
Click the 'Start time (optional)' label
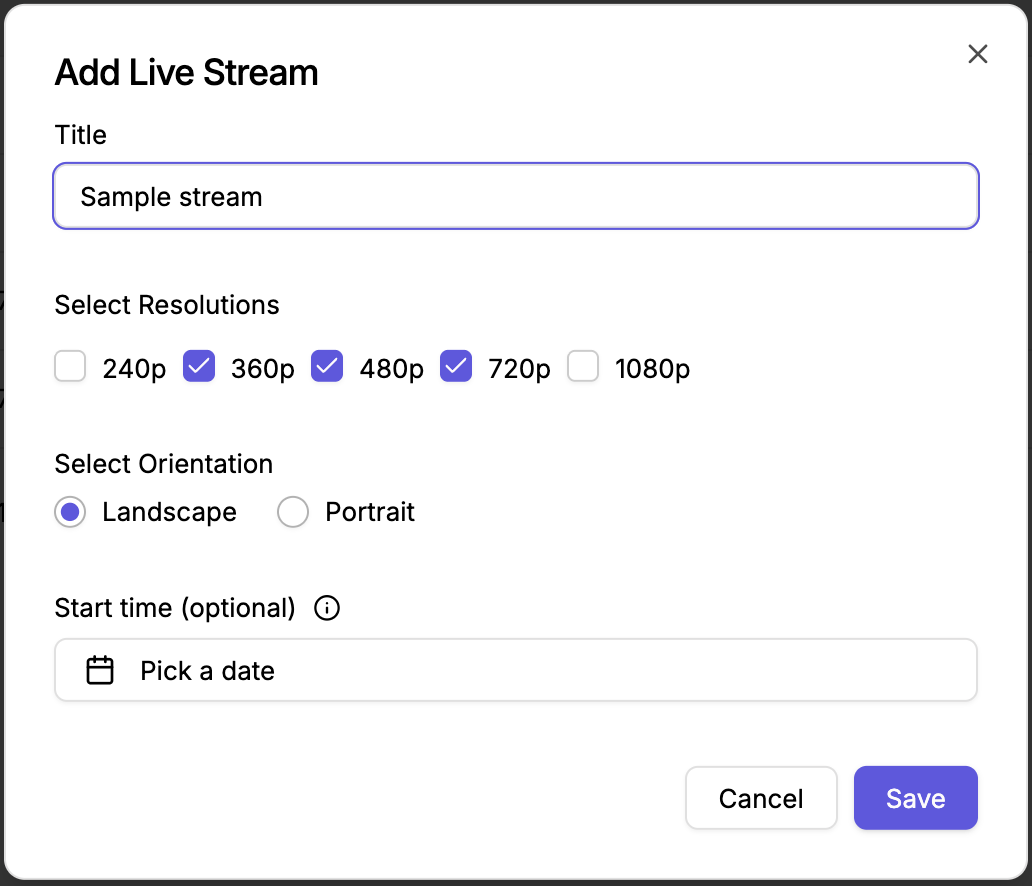point(175,608)
